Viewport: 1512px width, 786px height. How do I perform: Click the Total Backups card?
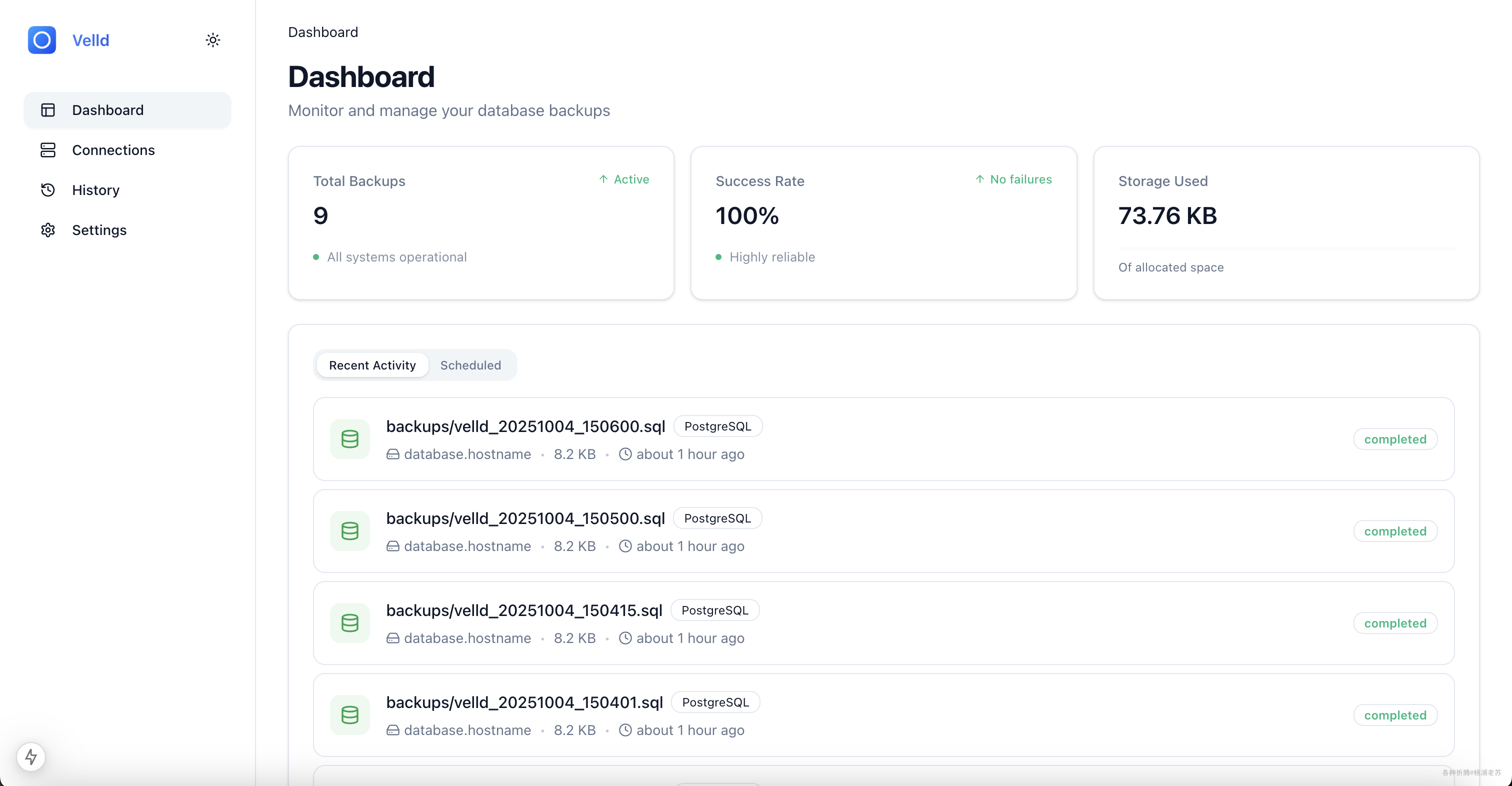(x=480, y=223)
